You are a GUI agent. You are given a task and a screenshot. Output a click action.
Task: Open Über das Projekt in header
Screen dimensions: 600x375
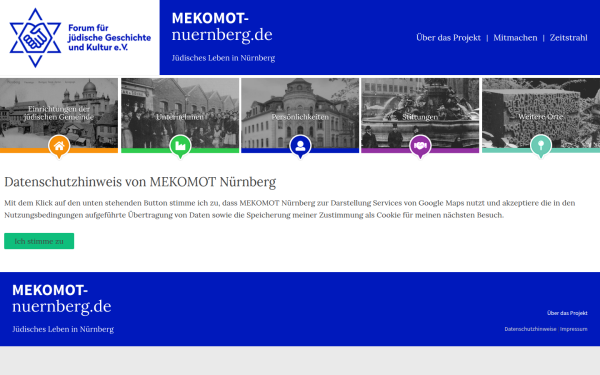[448, 38]
